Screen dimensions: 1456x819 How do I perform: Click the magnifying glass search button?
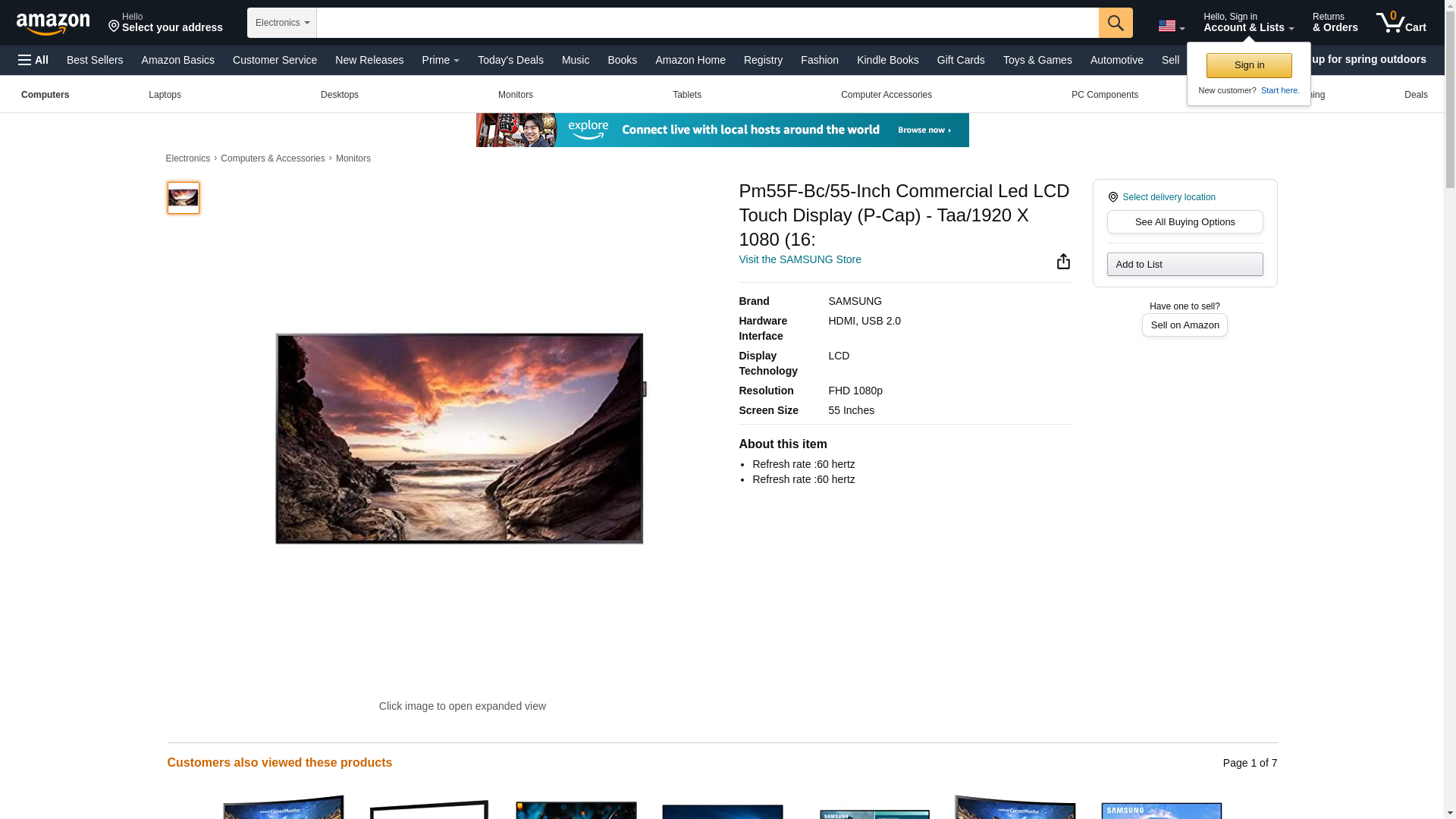(x=1115, y=23)
